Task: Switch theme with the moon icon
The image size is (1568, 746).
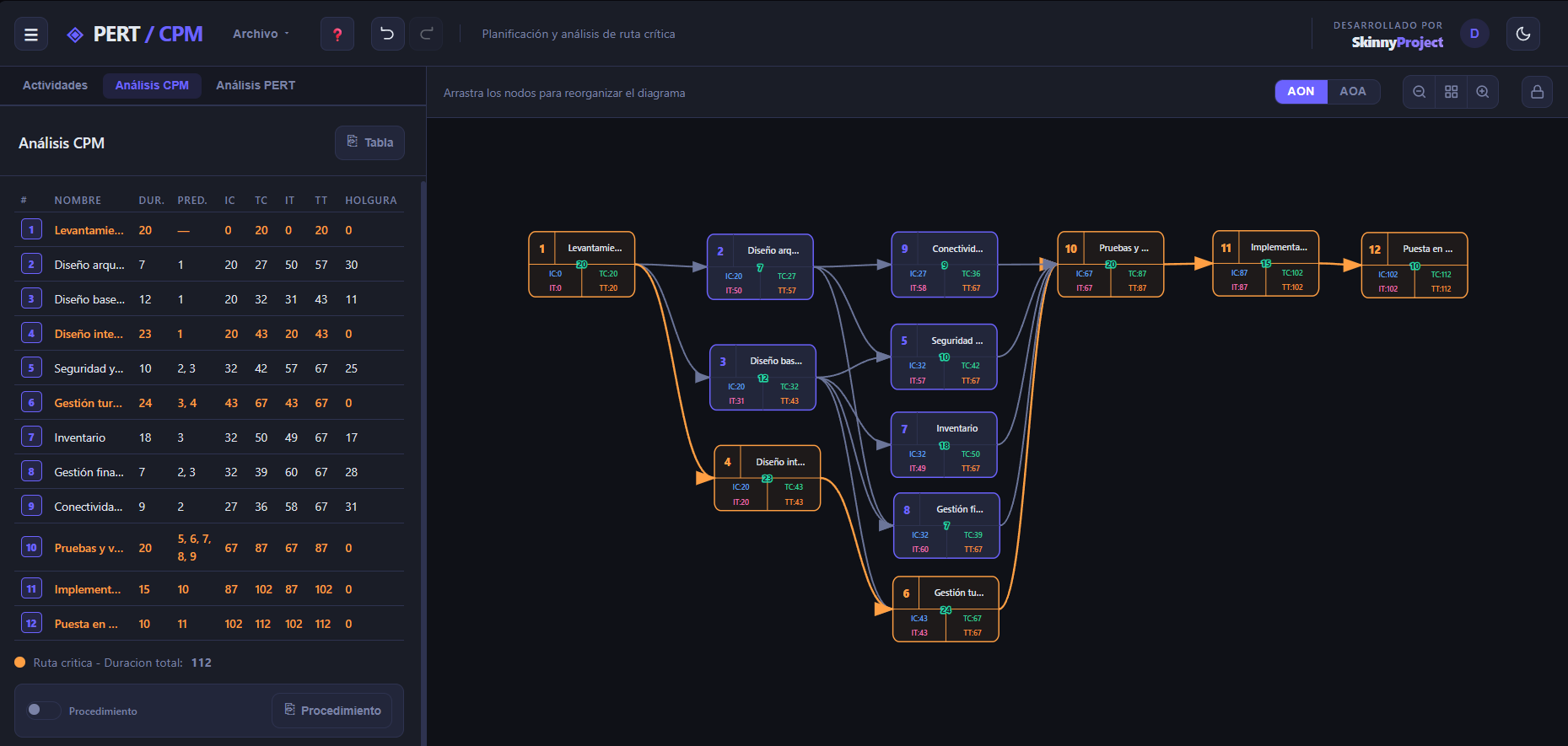Action: pyautogui.click(x=1523, y=34)
